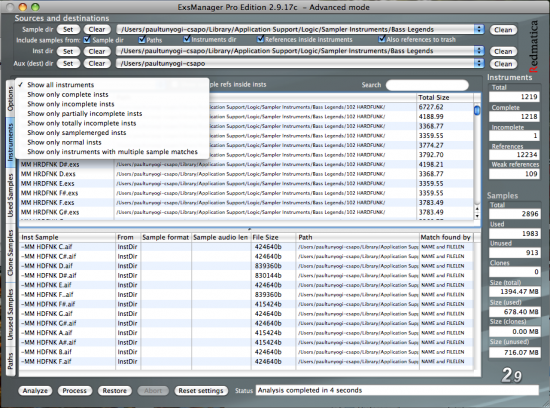Select the MM HRDFNK G#.exs instrument row
This screenshot has height=408, width=550.
click(246, 212)
